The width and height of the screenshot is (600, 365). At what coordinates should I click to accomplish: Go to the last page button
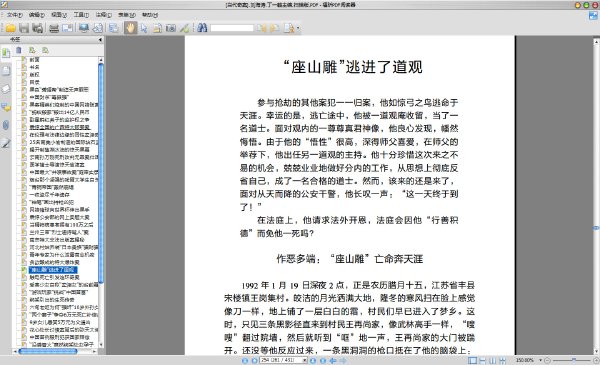coord(323,360)
